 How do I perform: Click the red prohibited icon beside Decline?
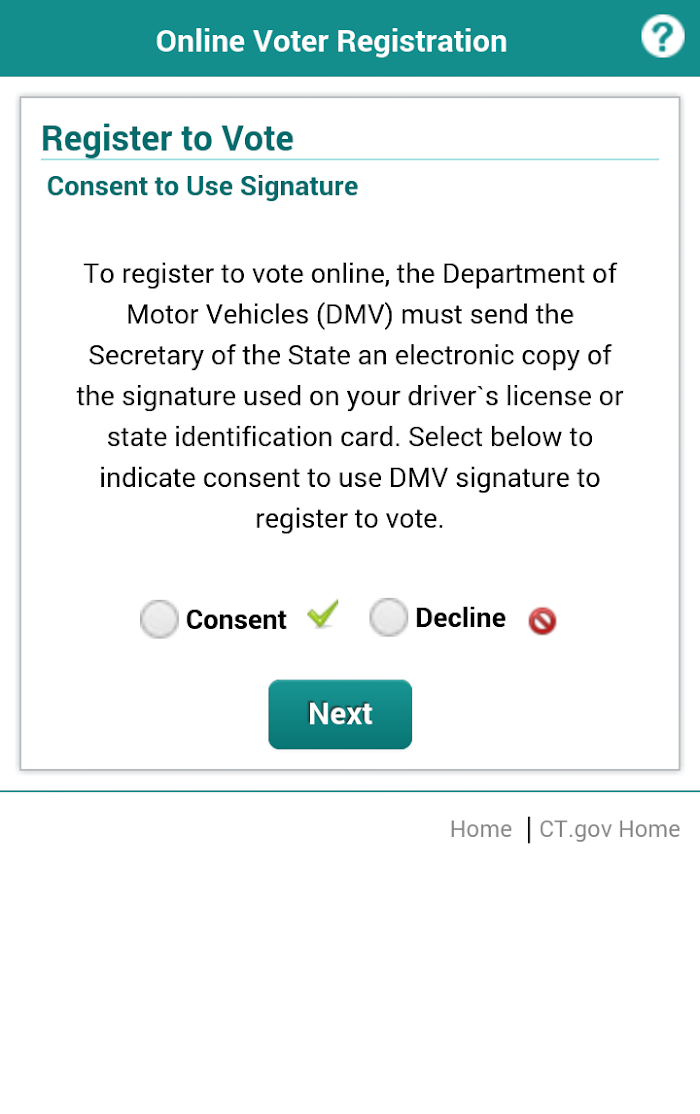pyautogui.click(x=542, y=621)
